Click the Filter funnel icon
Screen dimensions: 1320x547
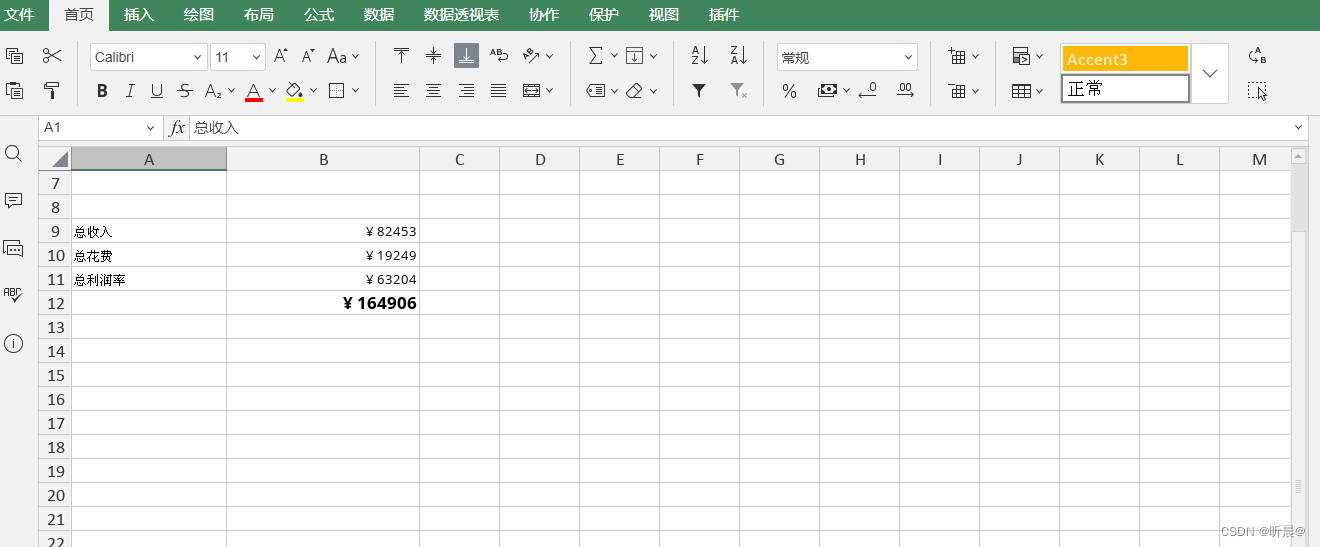pos(700,91)
